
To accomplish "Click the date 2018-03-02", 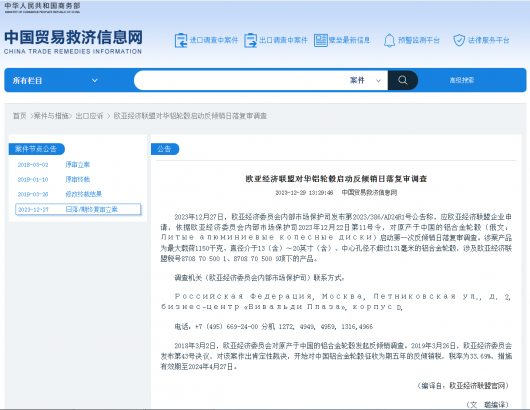I will 33,165.
